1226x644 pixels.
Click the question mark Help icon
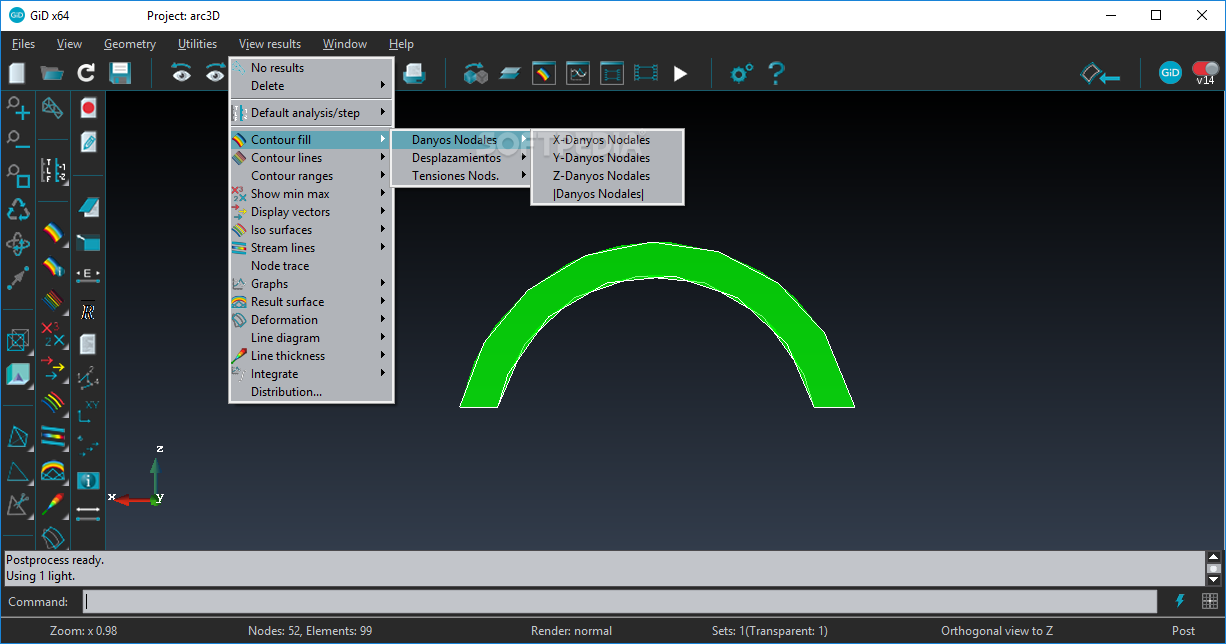coord(776,73)
